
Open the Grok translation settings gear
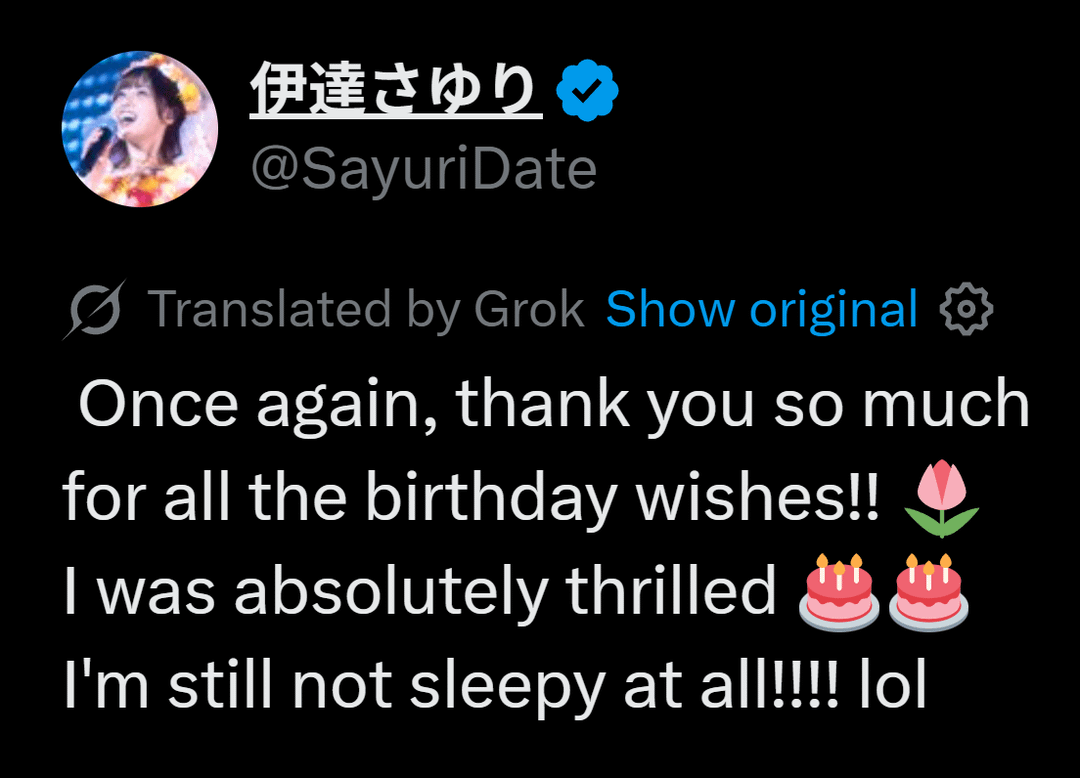(x=966, y=310)
